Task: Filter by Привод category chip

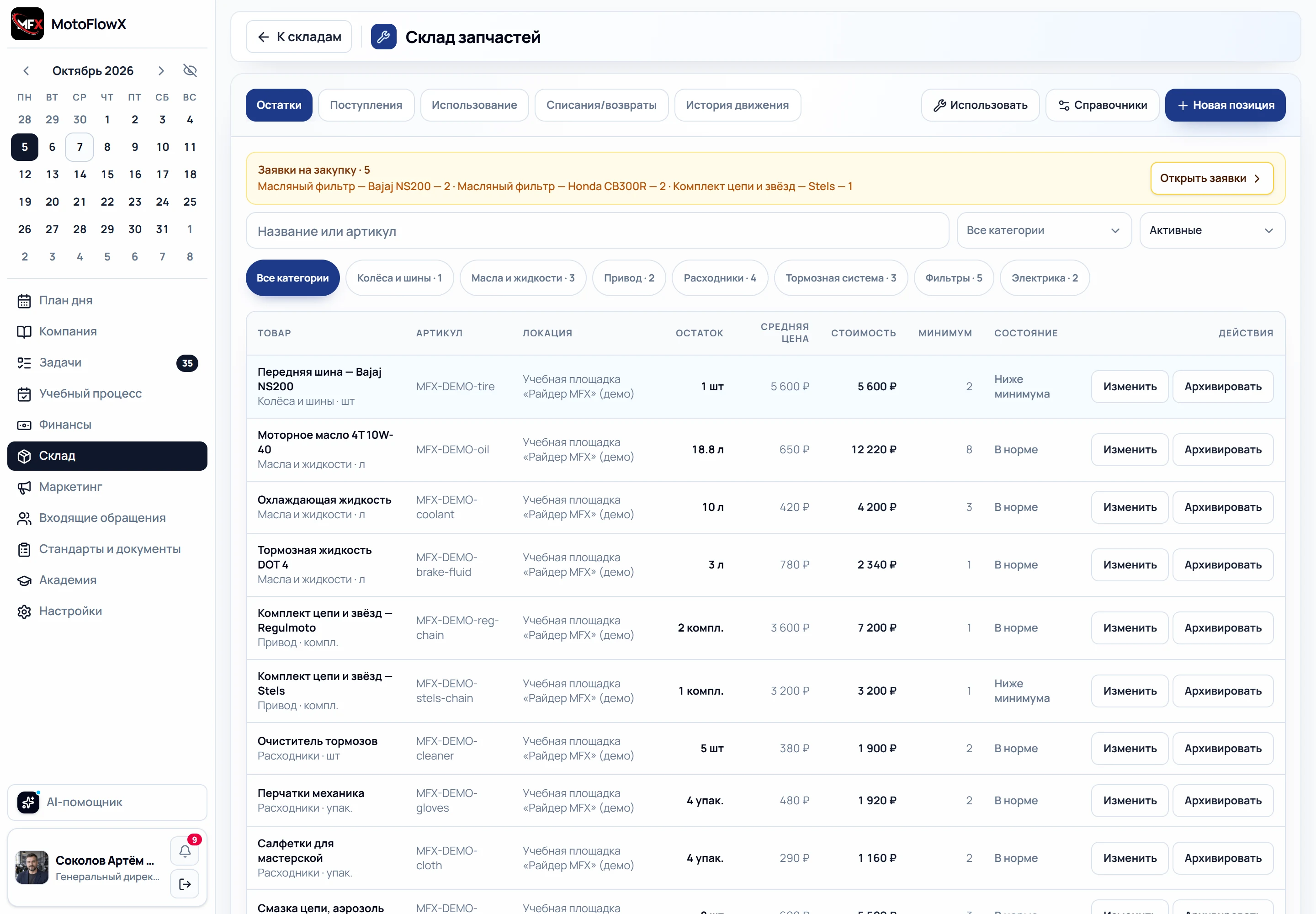Action: (629, 278)
